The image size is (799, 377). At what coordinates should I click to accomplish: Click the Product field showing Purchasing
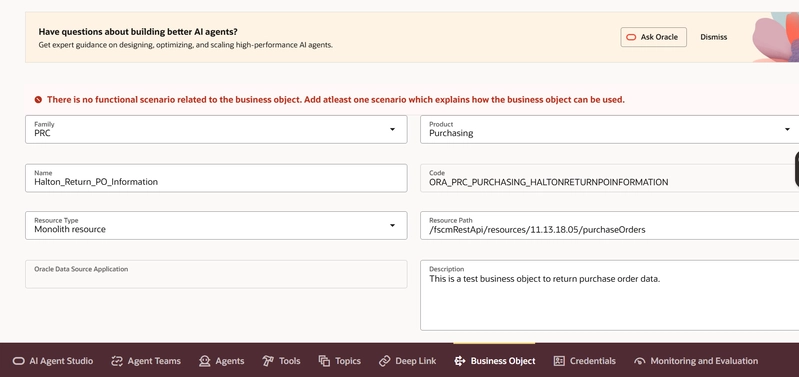pos(609,129)
